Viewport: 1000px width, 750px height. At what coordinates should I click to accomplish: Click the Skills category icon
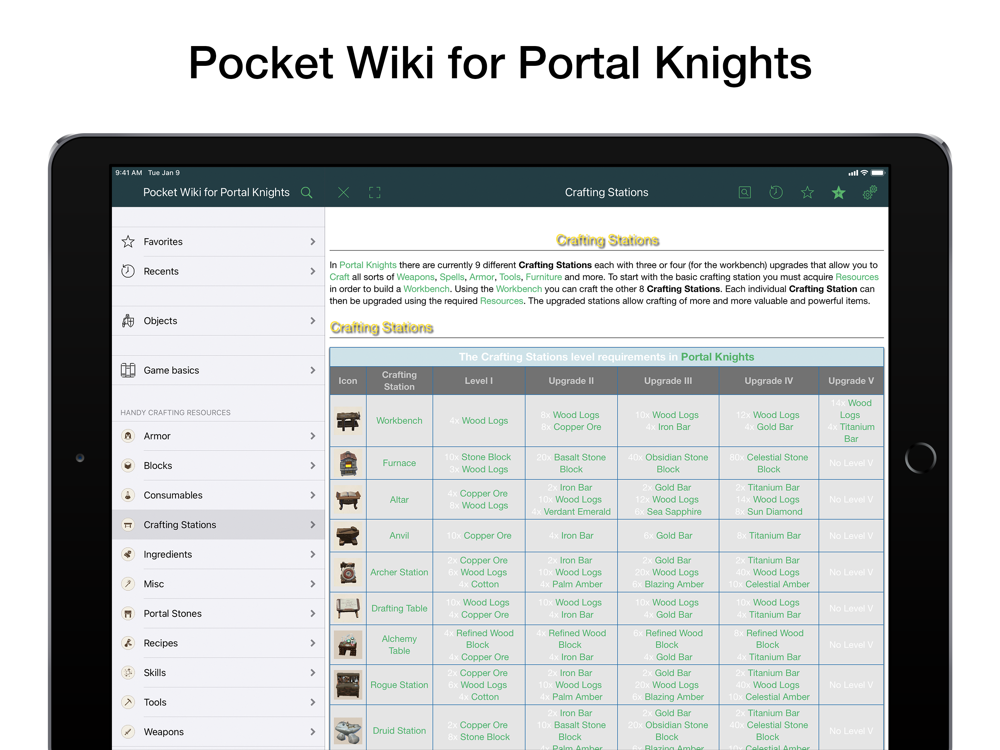click(128, 672)
